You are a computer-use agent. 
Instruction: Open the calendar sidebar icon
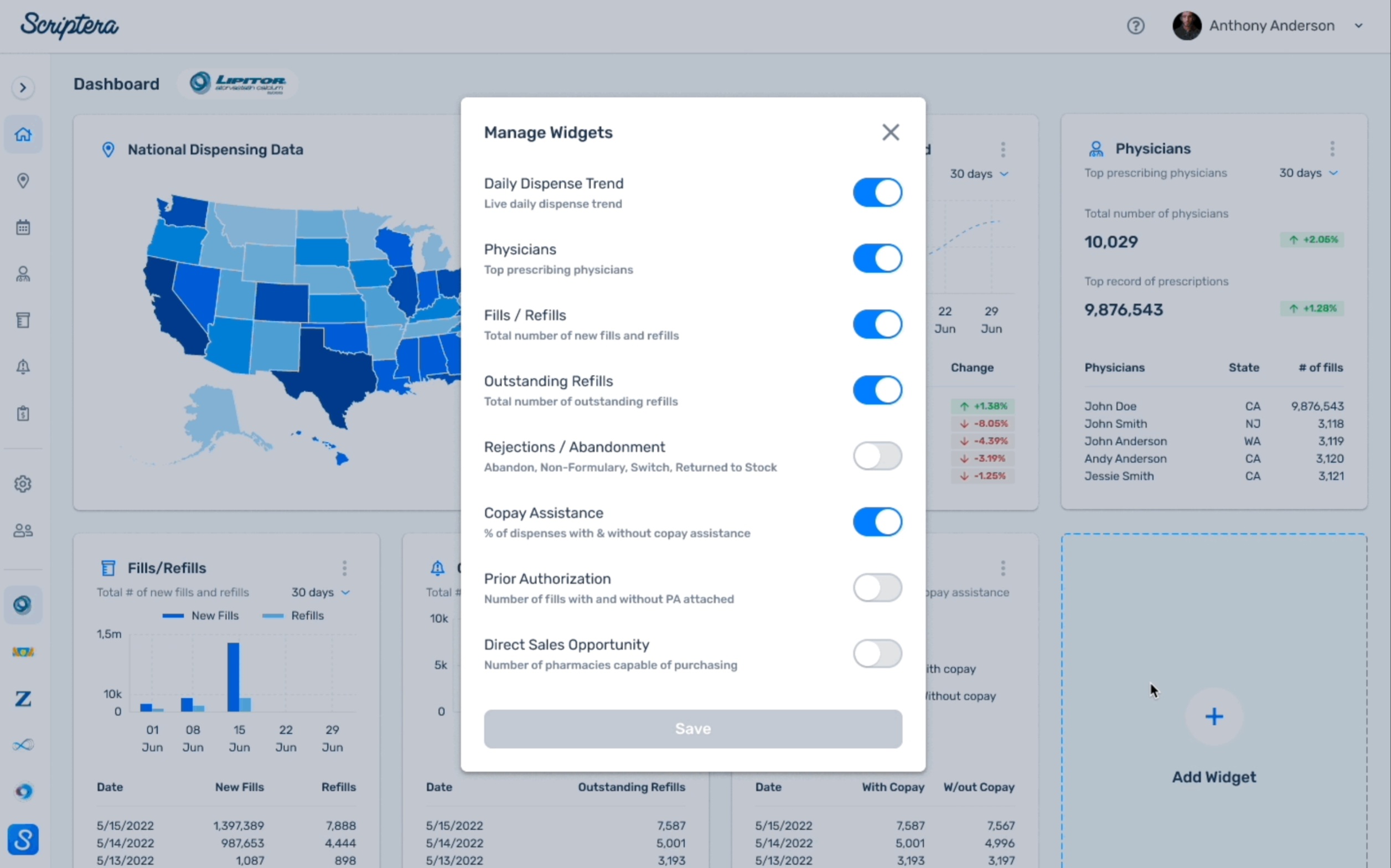tap(23, 228)
